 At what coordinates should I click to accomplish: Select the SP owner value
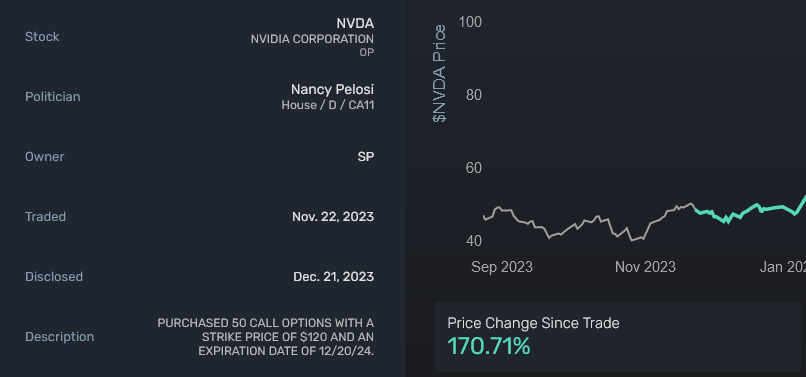click(365, 157)
